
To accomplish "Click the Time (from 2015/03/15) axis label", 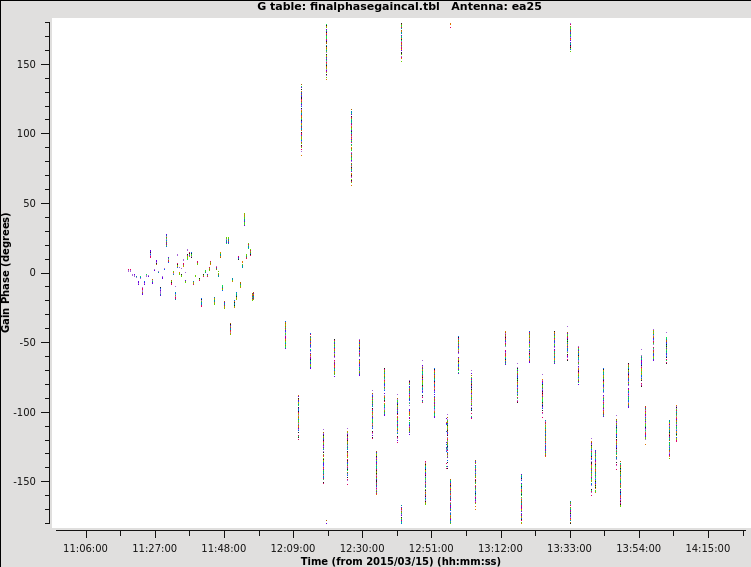I will (x=401, y=561).
